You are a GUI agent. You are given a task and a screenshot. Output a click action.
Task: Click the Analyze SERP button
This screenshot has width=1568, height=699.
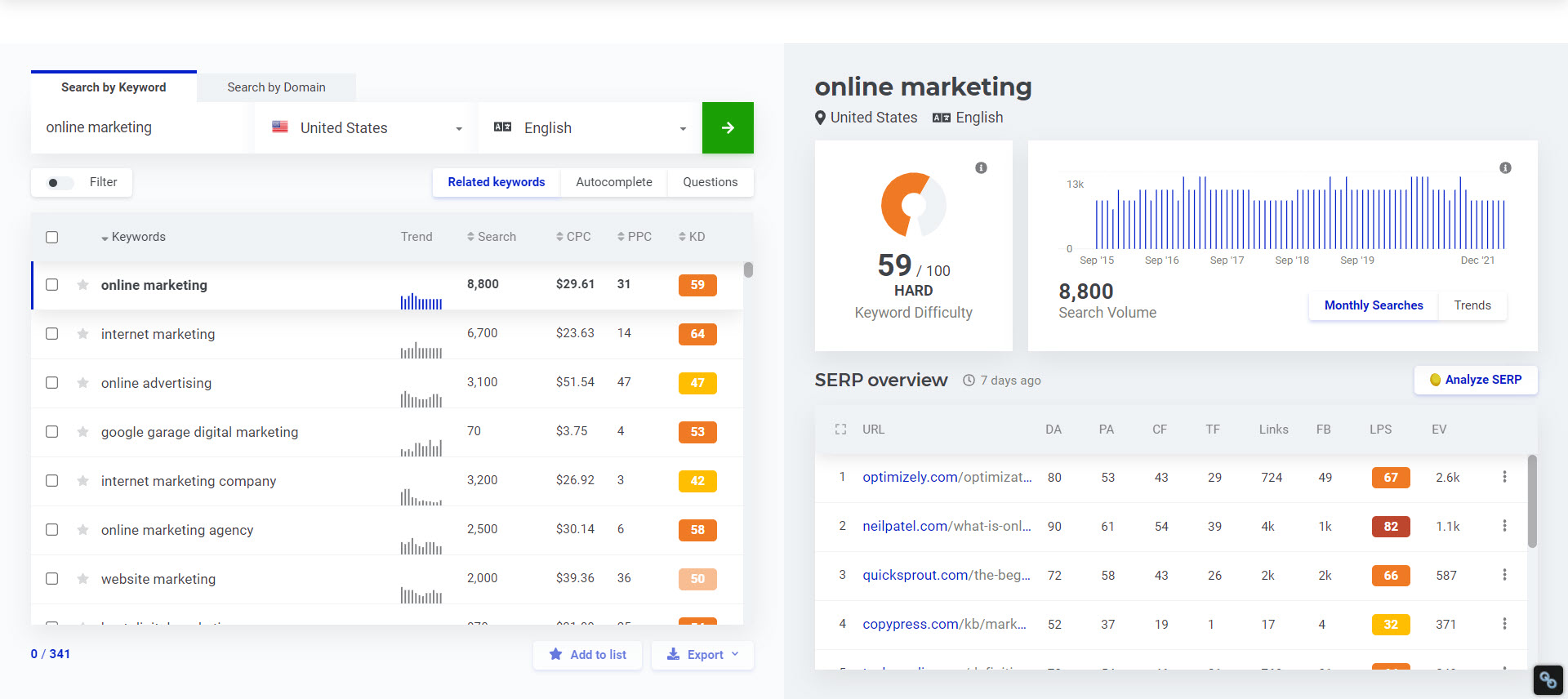pos(1475,380)
